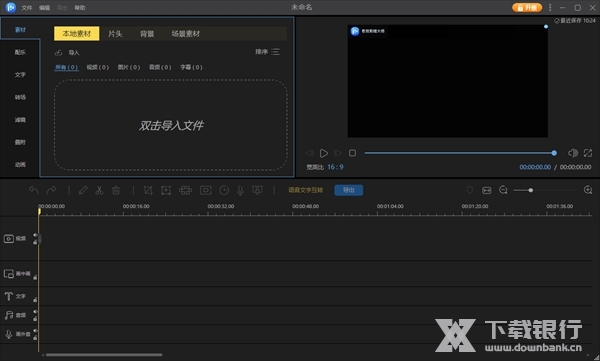This screenshot has width=600, height=361.
Task: Open the duration clock tool
Action: [224, 190]
